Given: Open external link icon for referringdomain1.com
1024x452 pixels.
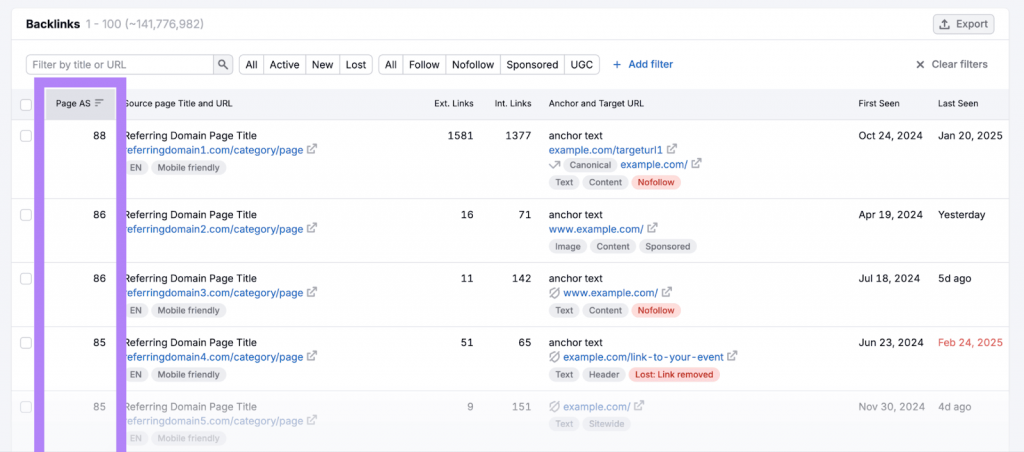Looking at the screenshot, I should click(x=312, y=150).
